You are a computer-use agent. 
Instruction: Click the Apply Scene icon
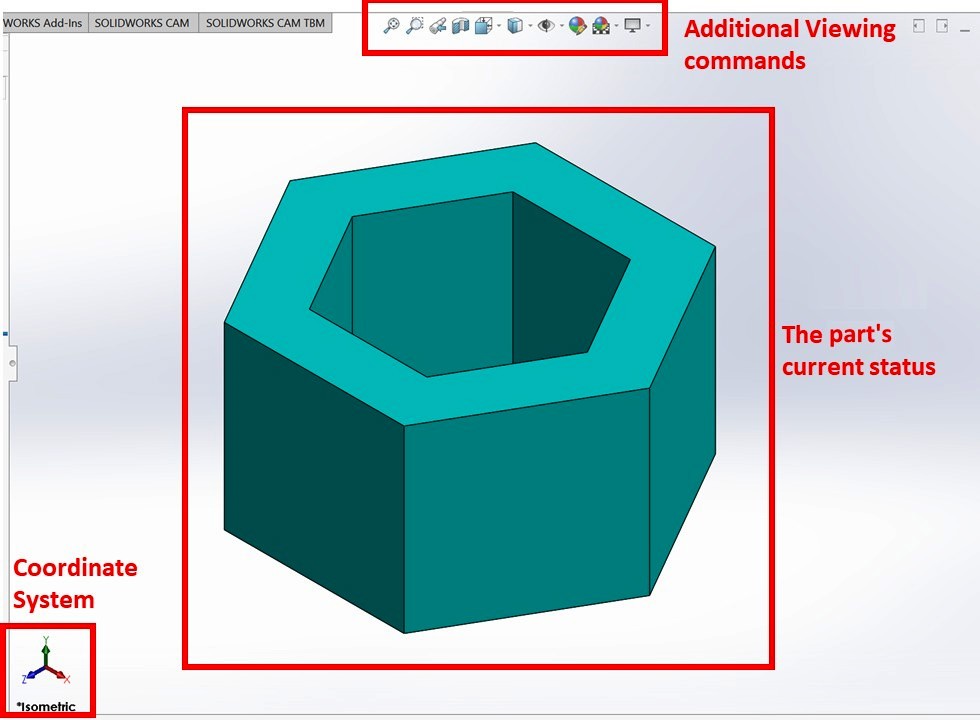601,26
